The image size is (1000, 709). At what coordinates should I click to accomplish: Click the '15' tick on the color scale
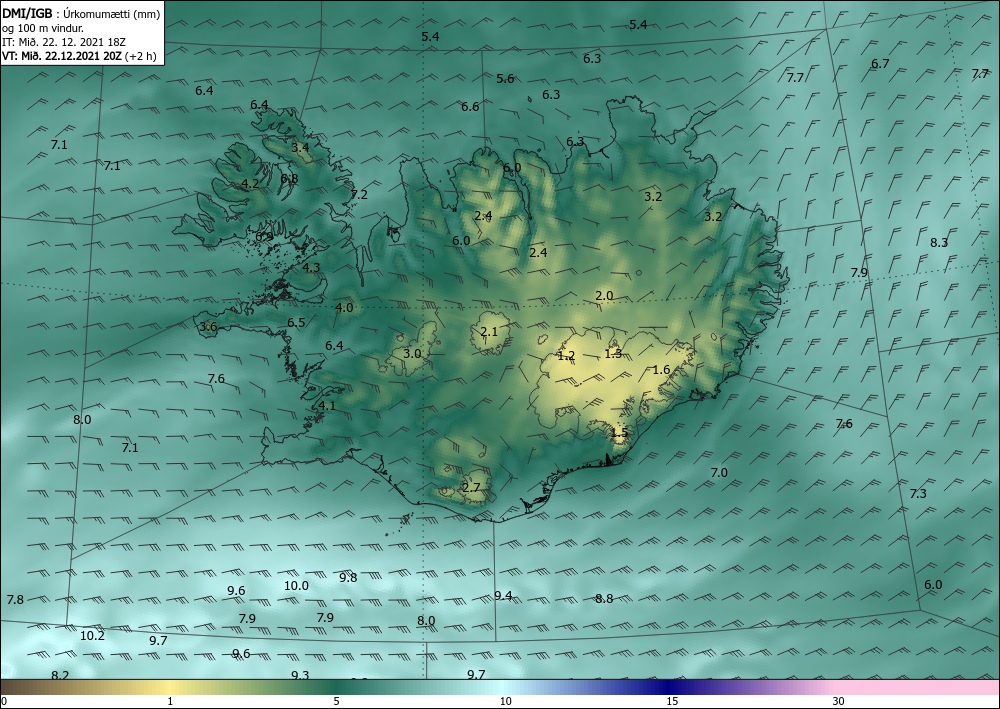672,701
